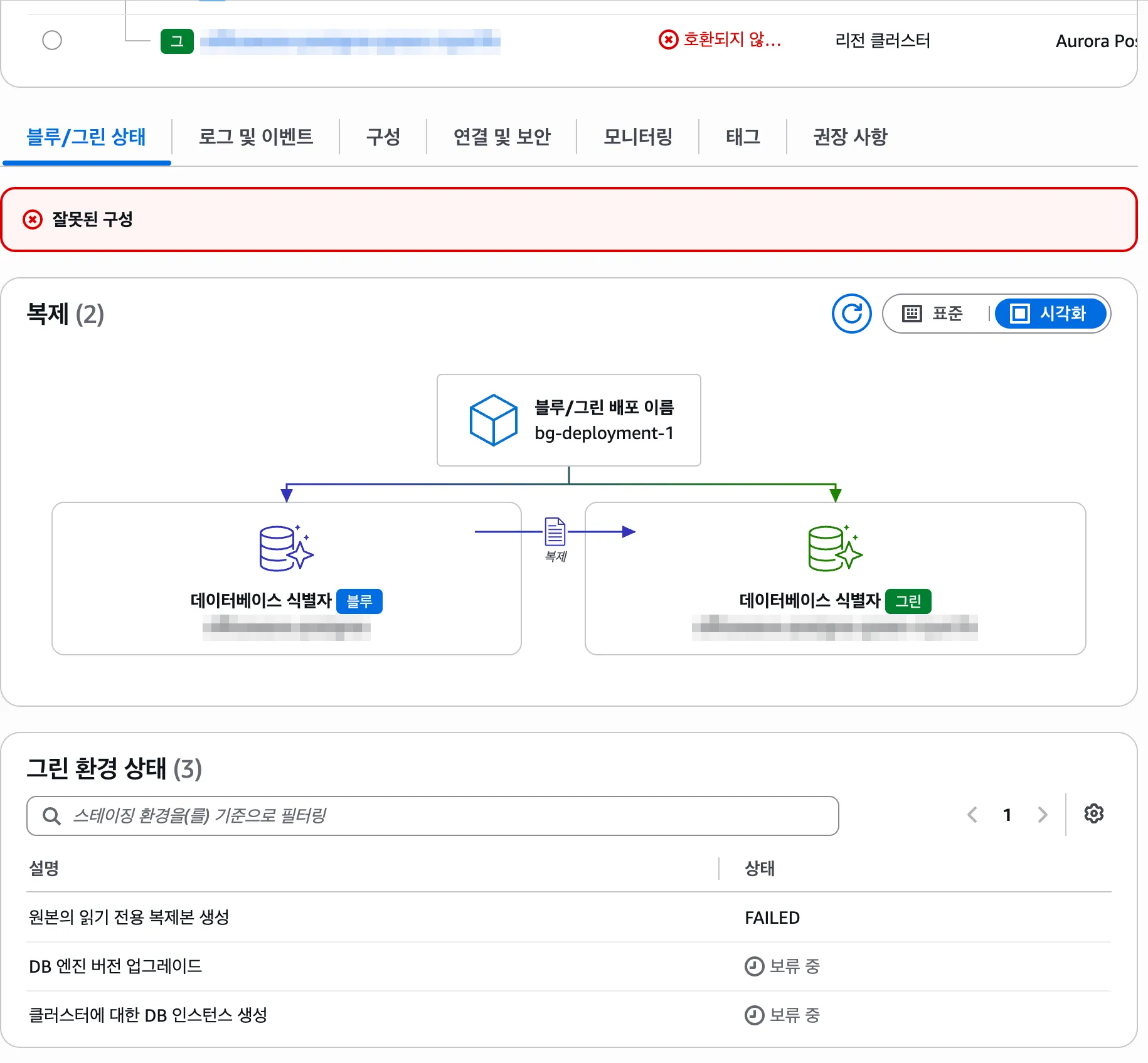Switch to the 태그 tab
This screenshot has height=1063, width=1148.
tap(743, 137)
